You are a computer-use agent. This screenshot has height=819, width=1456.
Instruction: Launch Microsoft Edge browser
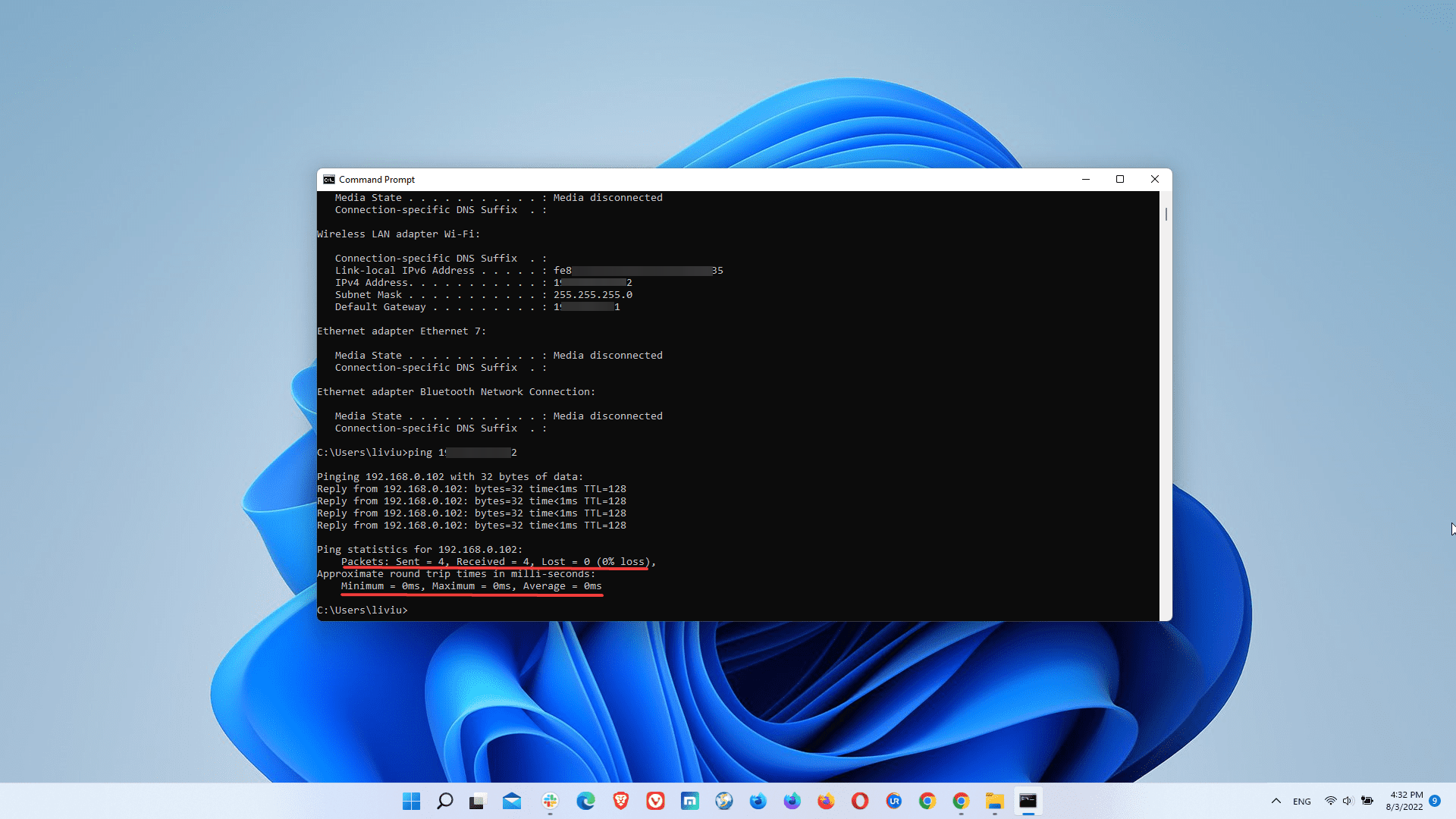pyautogui.click(x=585, y=801)
